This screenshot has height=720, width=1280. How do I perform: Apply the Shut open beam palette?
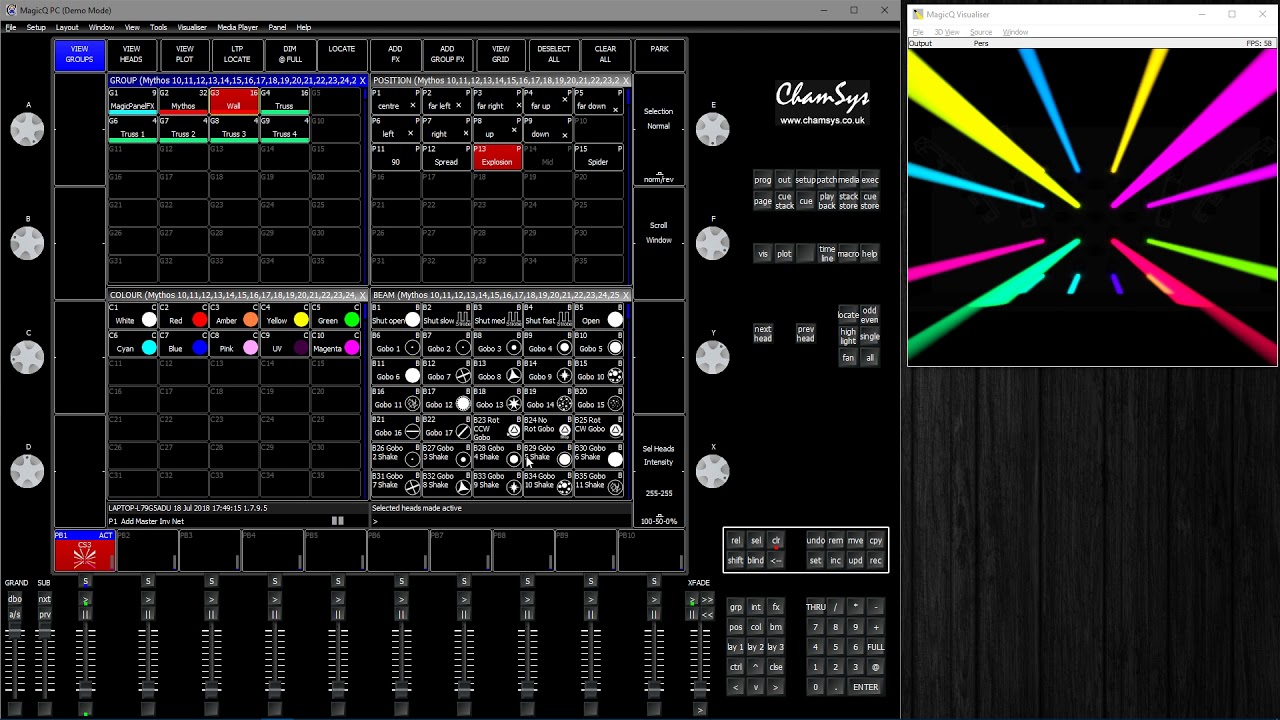pos(396,316)
